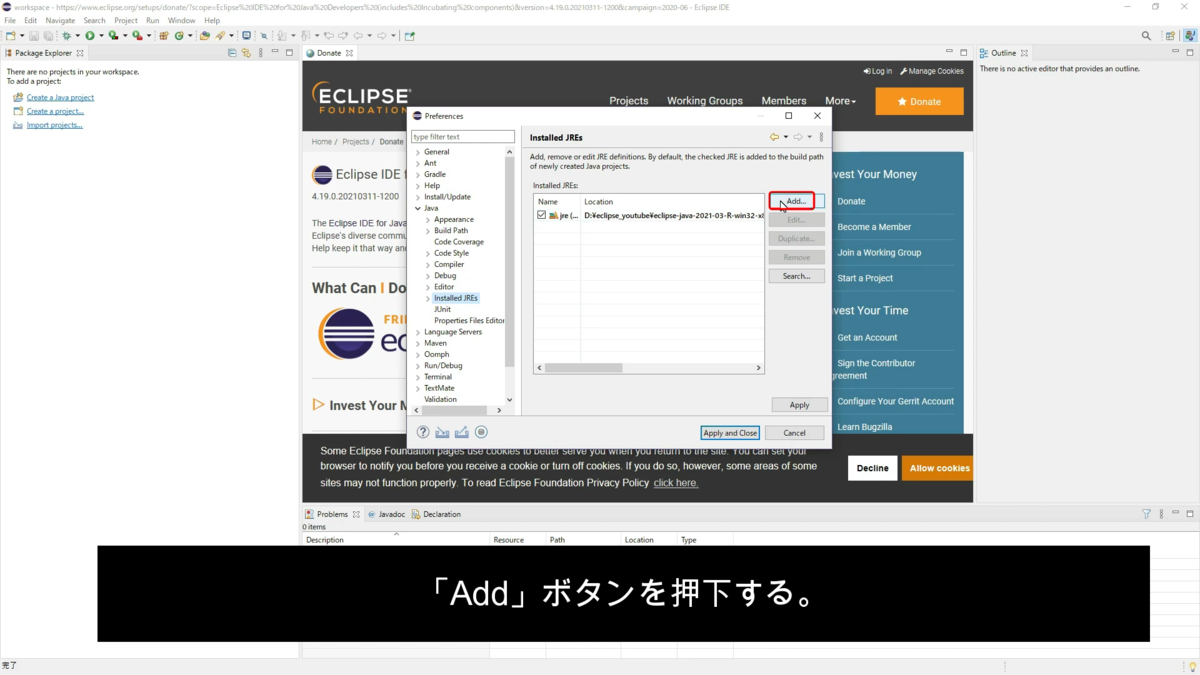This screenshot has width=1200, height=675.
Task: Open the Project menu
Action: click(126, 20)
